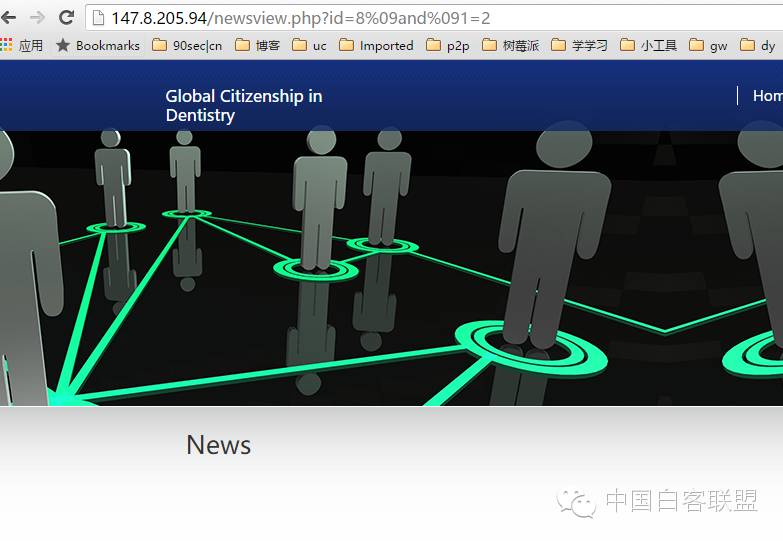Open the 博客 bookmark folder
The image size is (783, 541).
(x=258, y=45)
